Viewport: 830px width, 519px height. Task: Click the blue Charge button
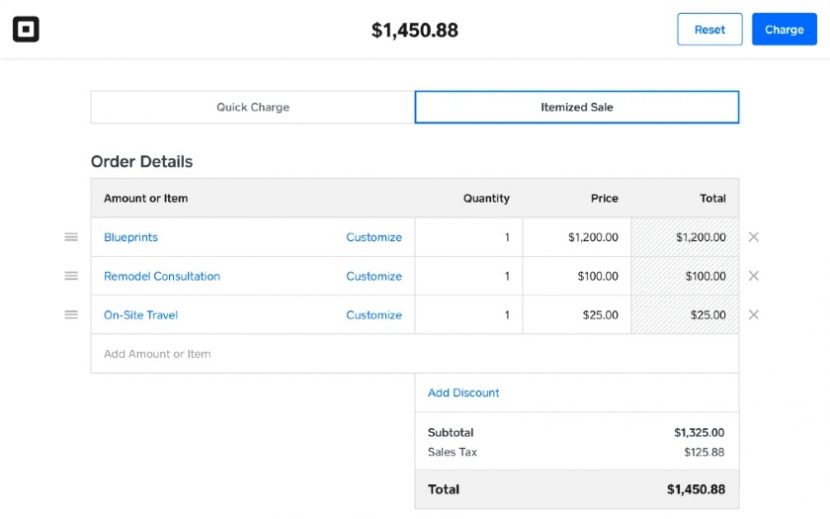(784, 30)
